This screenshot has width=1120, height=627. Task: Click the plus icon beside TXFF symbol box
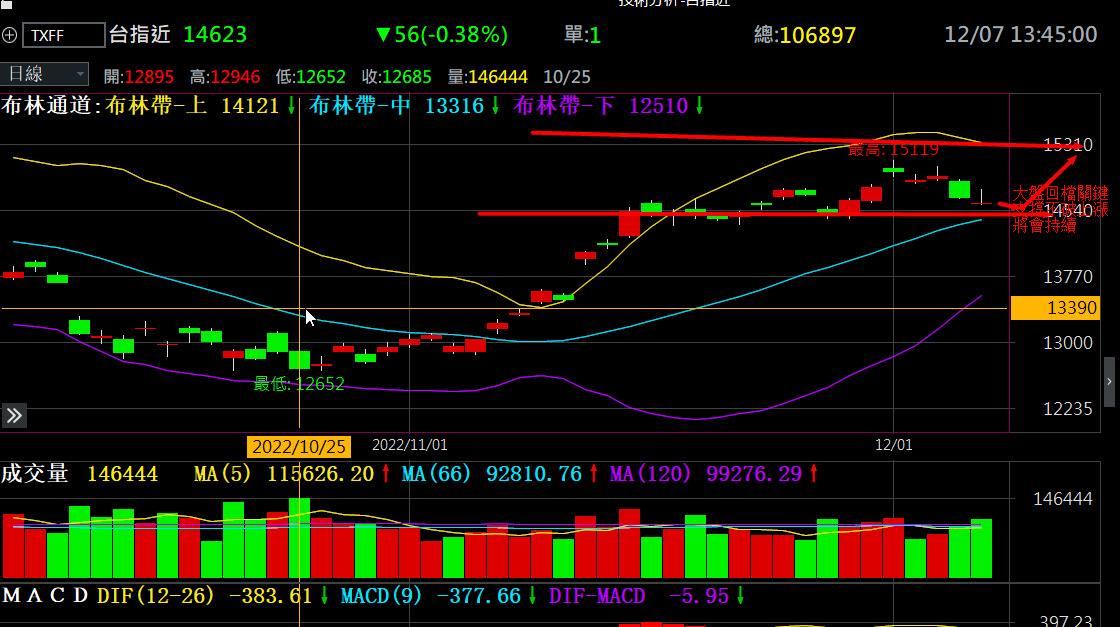tap(10, 35)
